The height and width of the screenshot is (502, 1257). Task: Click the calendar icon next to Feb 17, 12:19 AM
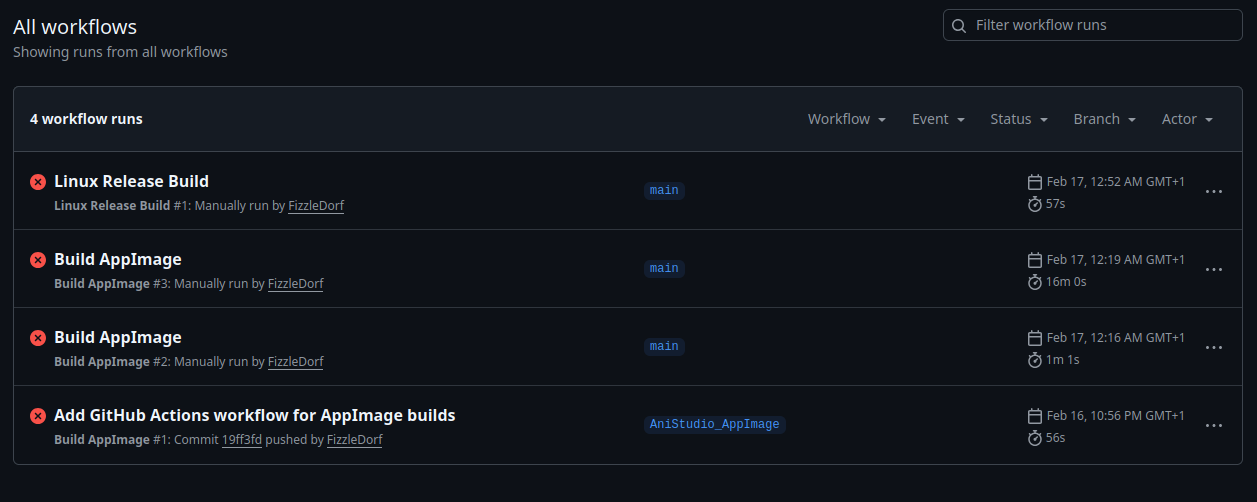1035,260
